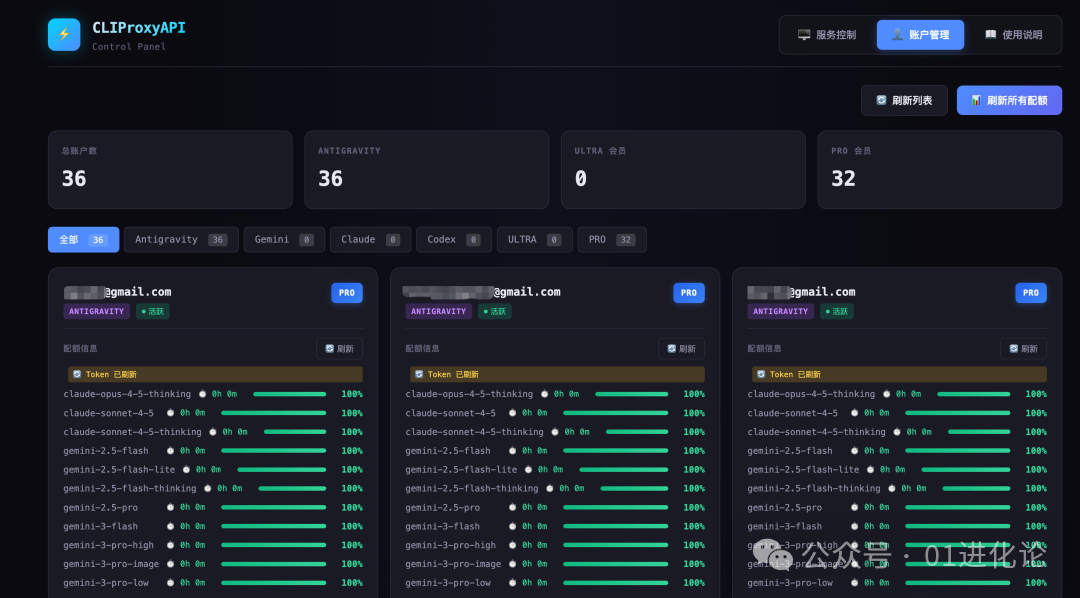Viewport: 1080px width, 598px height.
Task: Click Token 已刷新 icon in first account card
Action: (77, 374)
